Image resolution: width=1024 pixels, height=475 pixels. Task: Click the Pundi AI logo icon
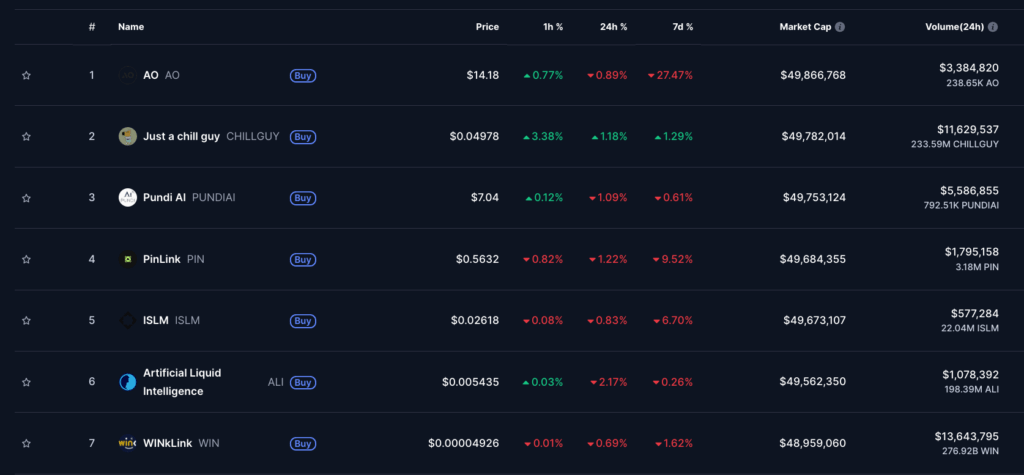coord(127,197)
